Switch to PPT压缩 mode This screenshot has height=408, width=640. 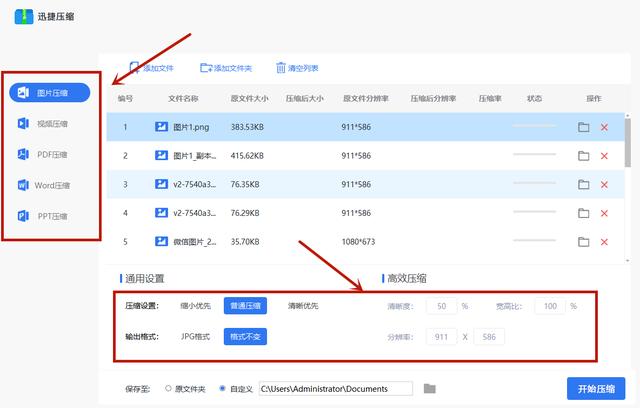pos(52,216)
